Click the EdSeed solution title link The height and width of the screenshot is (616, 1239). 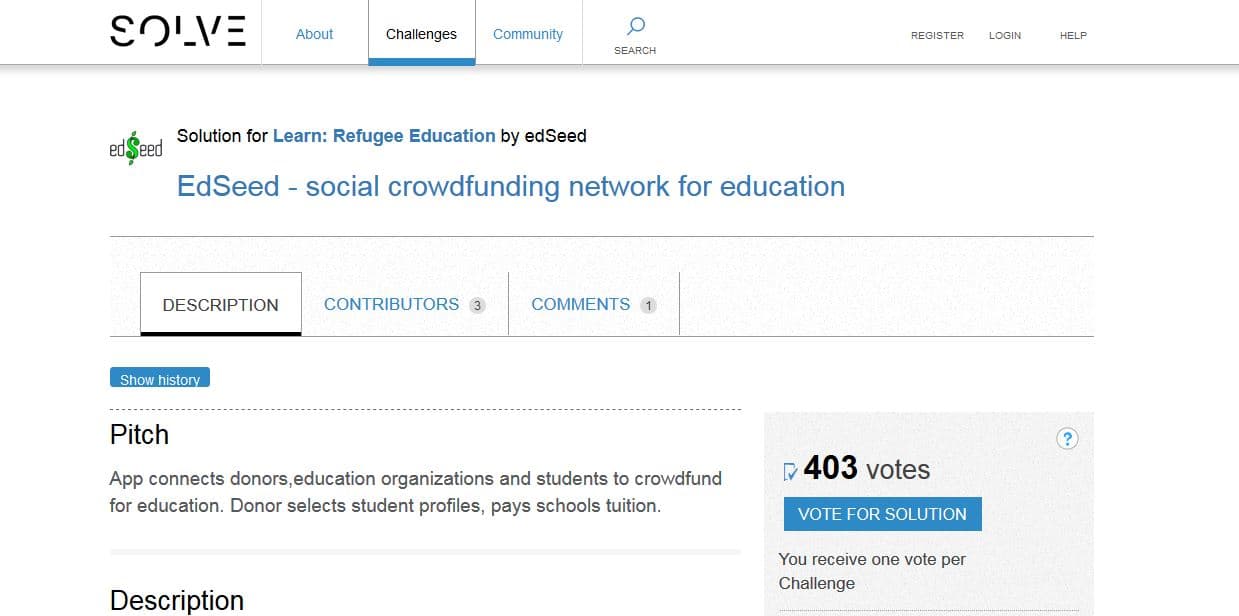click(510, 186)
